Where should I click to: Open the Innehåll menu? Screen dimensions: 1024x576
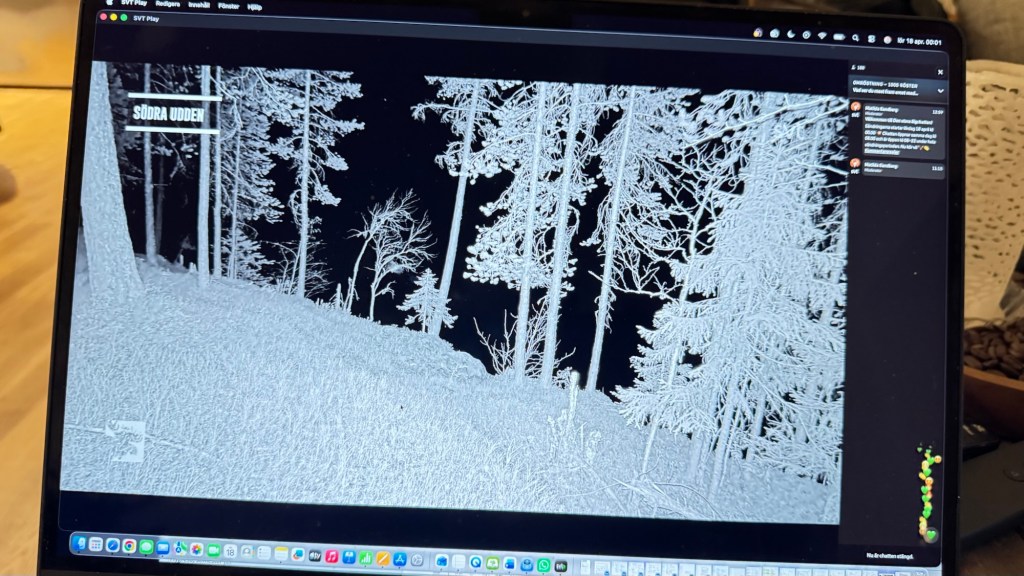(x=200, y=4)
